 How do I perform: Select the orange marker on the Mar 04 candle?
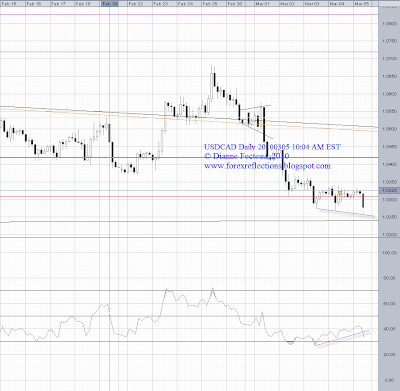pyautogui.click(x=340, y=193)
